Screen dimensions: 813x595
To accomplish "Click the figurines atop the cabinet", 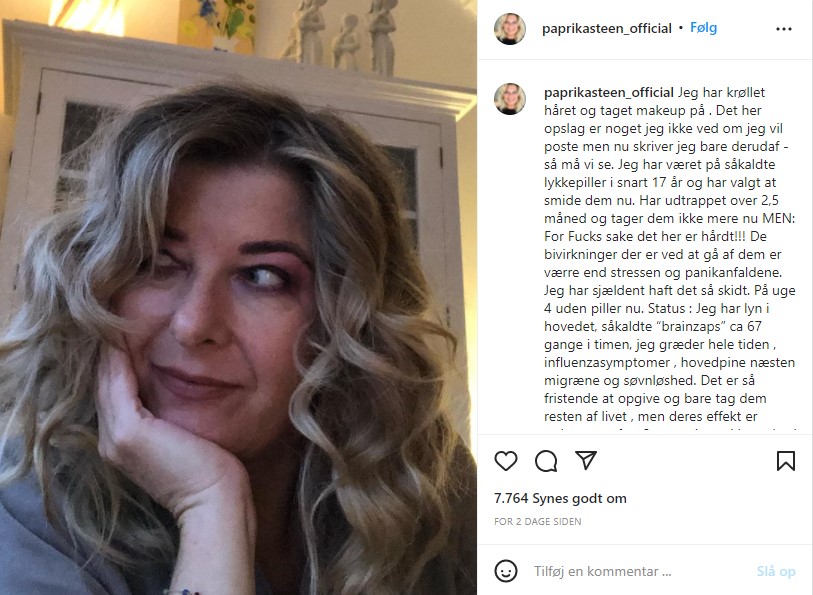I will [x=342, y=36].
